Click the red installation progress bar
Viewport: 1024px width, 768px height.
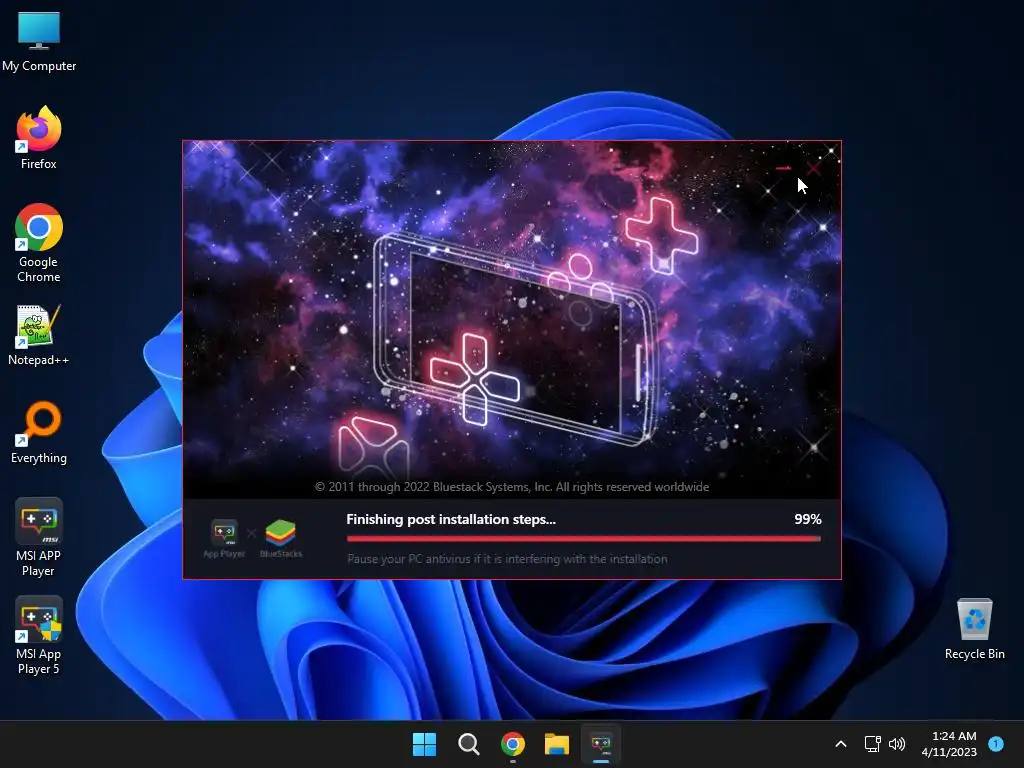tap(584, 539)
